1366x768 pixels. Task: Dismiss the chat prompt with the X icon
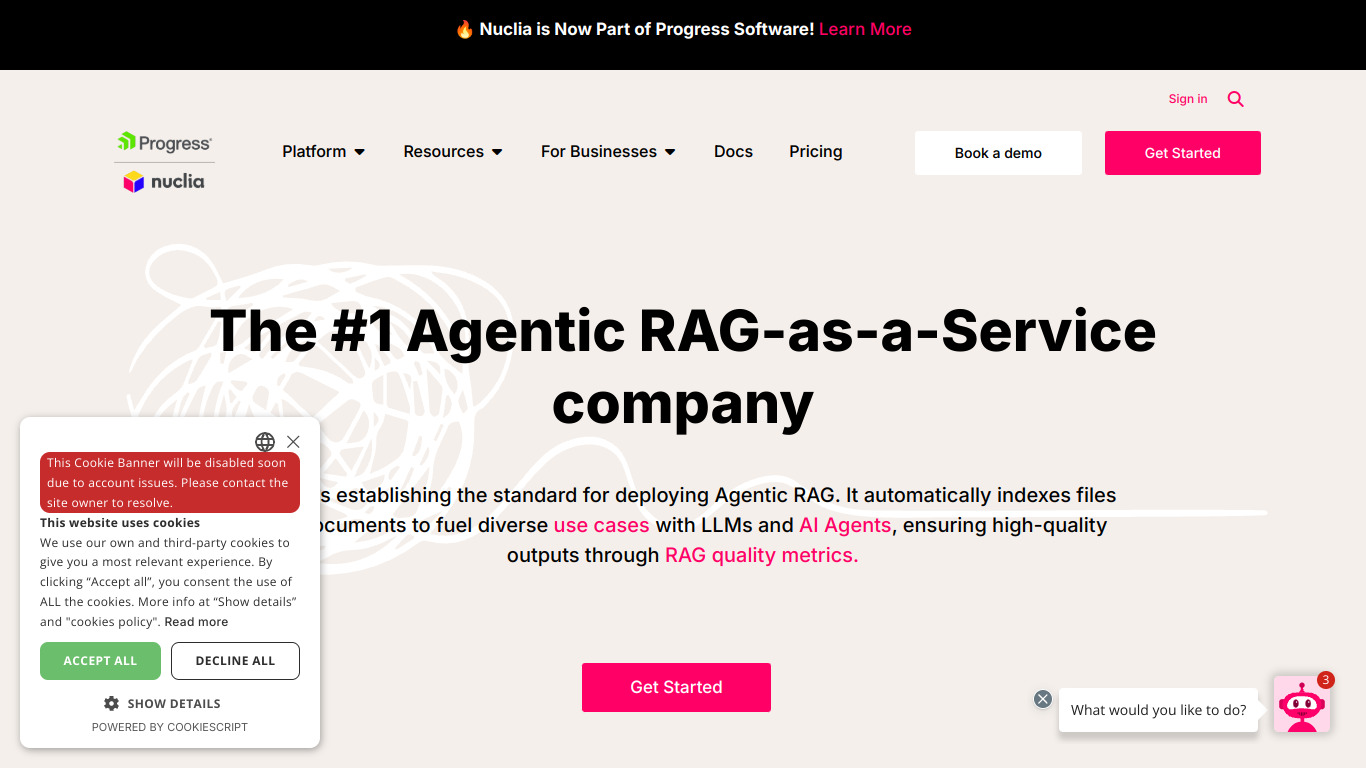click(1043, 699)
